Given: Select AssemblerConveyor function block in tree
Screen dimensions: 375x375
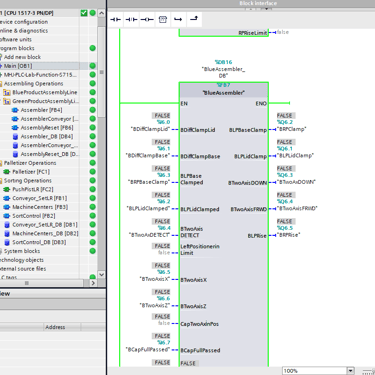Looking at the screenshot, I should (49, 119).
